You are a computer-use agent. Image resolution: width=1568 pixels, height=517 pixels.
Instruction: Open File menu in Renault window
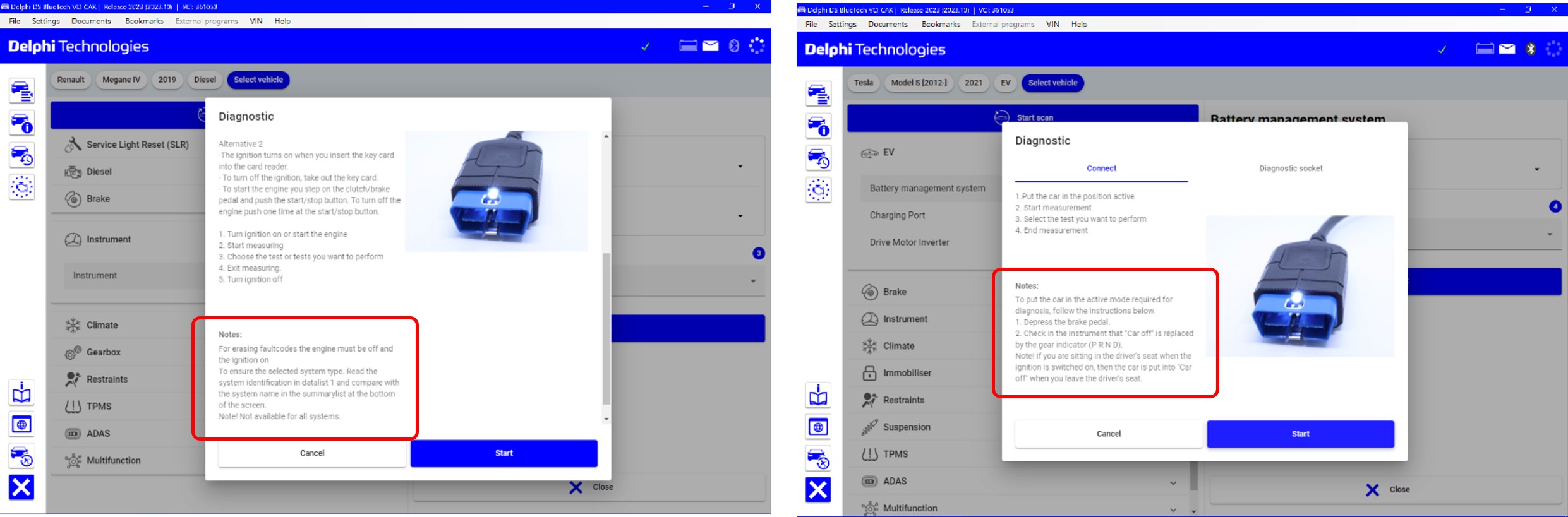coord(15,21)
